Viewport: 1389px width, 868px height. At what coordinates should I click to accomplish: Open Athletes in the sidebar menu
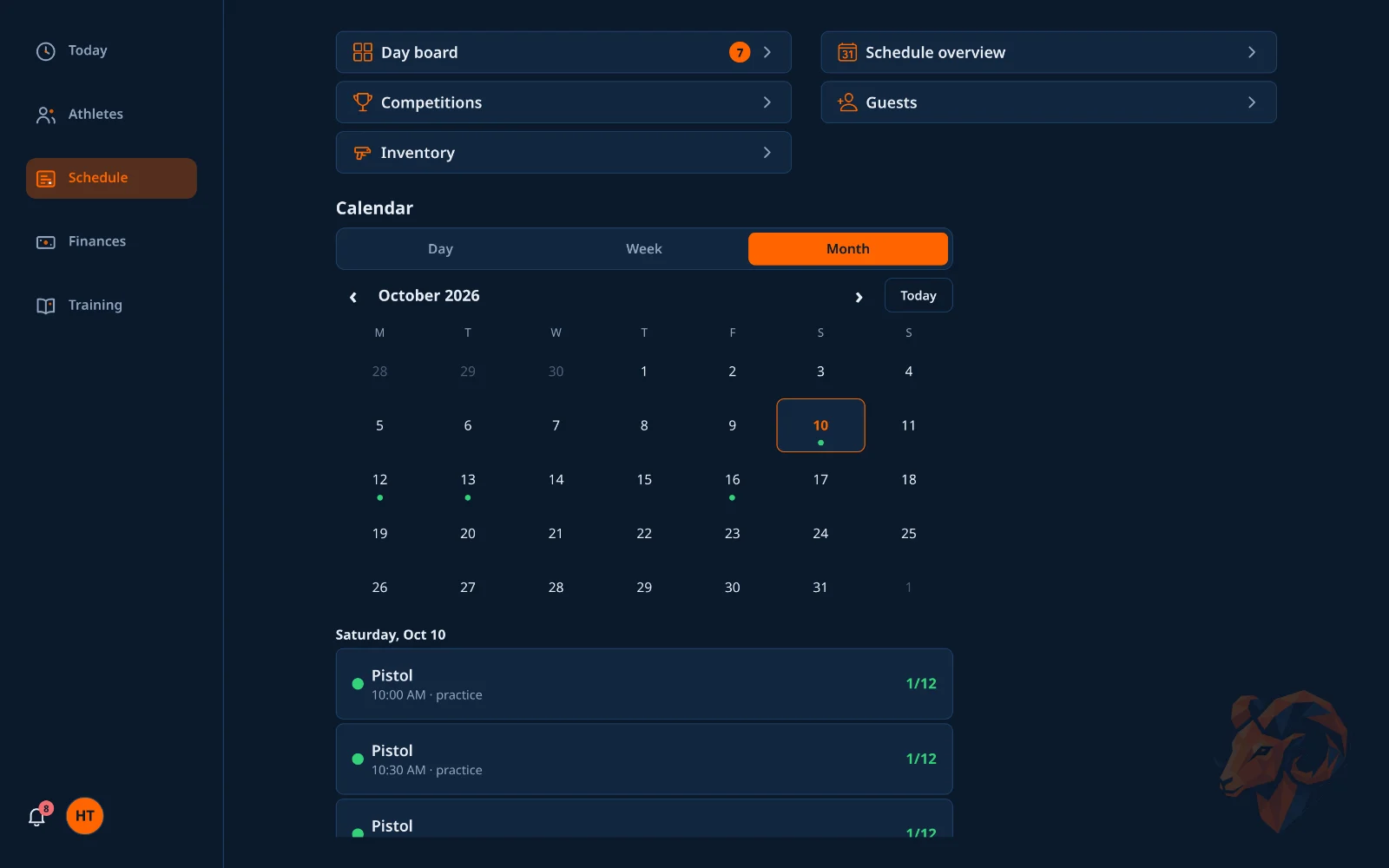tap(111, 115)
